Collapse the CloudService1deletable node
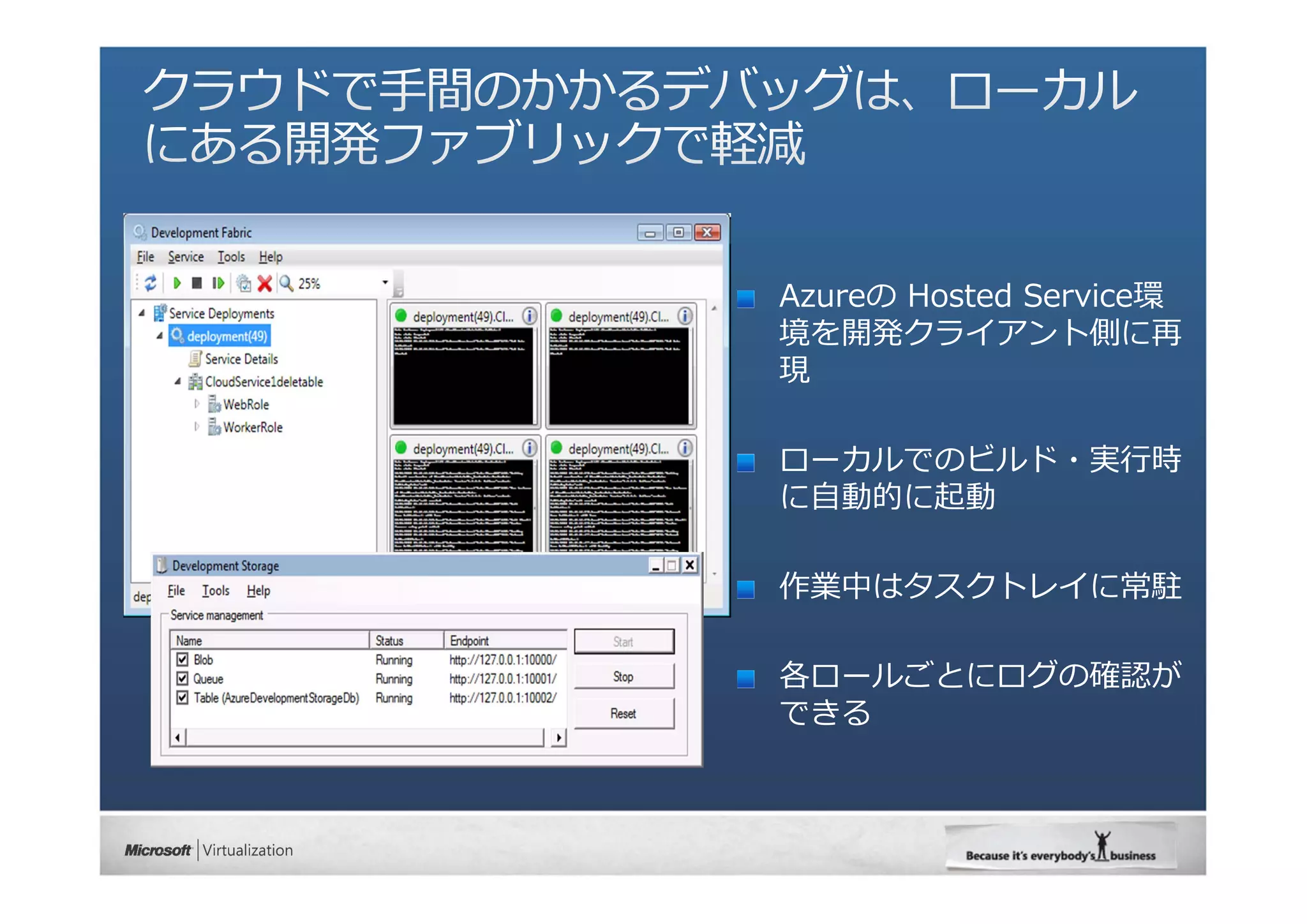Image resolution: width=1307 pixels, height=924 pixels. [177, 382]
